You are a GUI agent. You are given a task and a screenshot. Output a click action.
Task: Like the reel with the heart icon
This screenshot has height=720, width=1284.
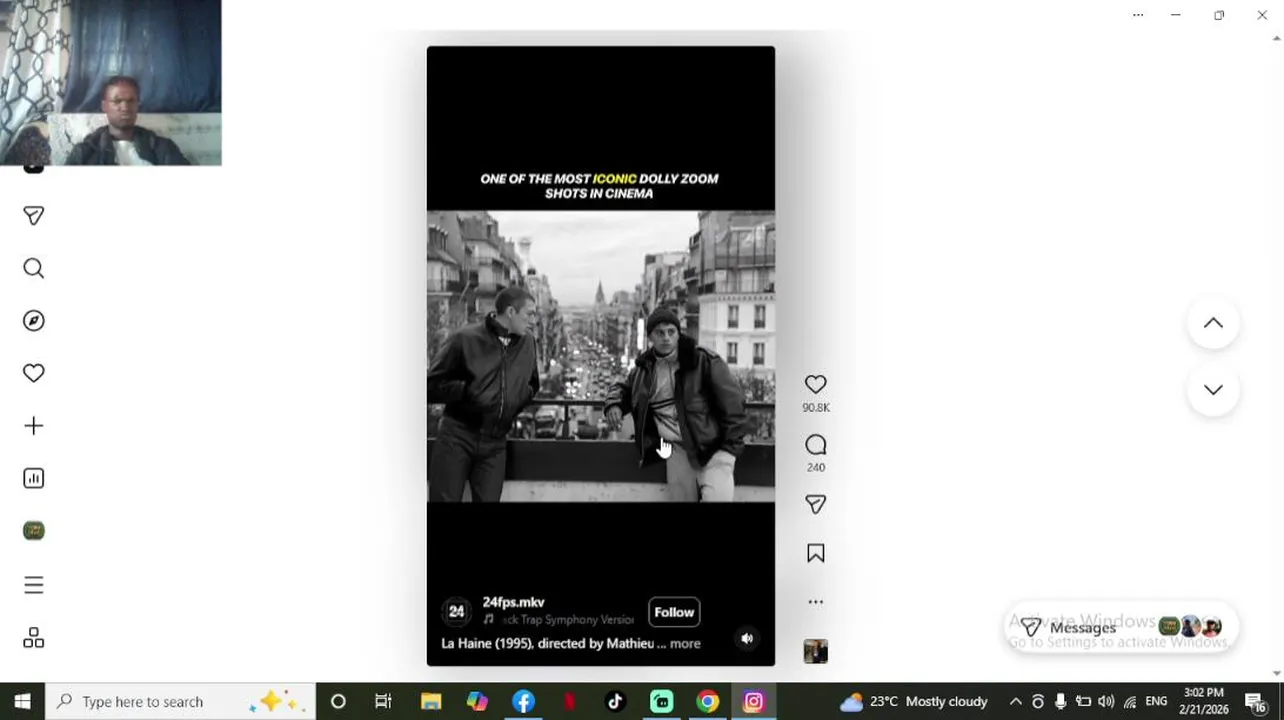click(x=815, y=384)
